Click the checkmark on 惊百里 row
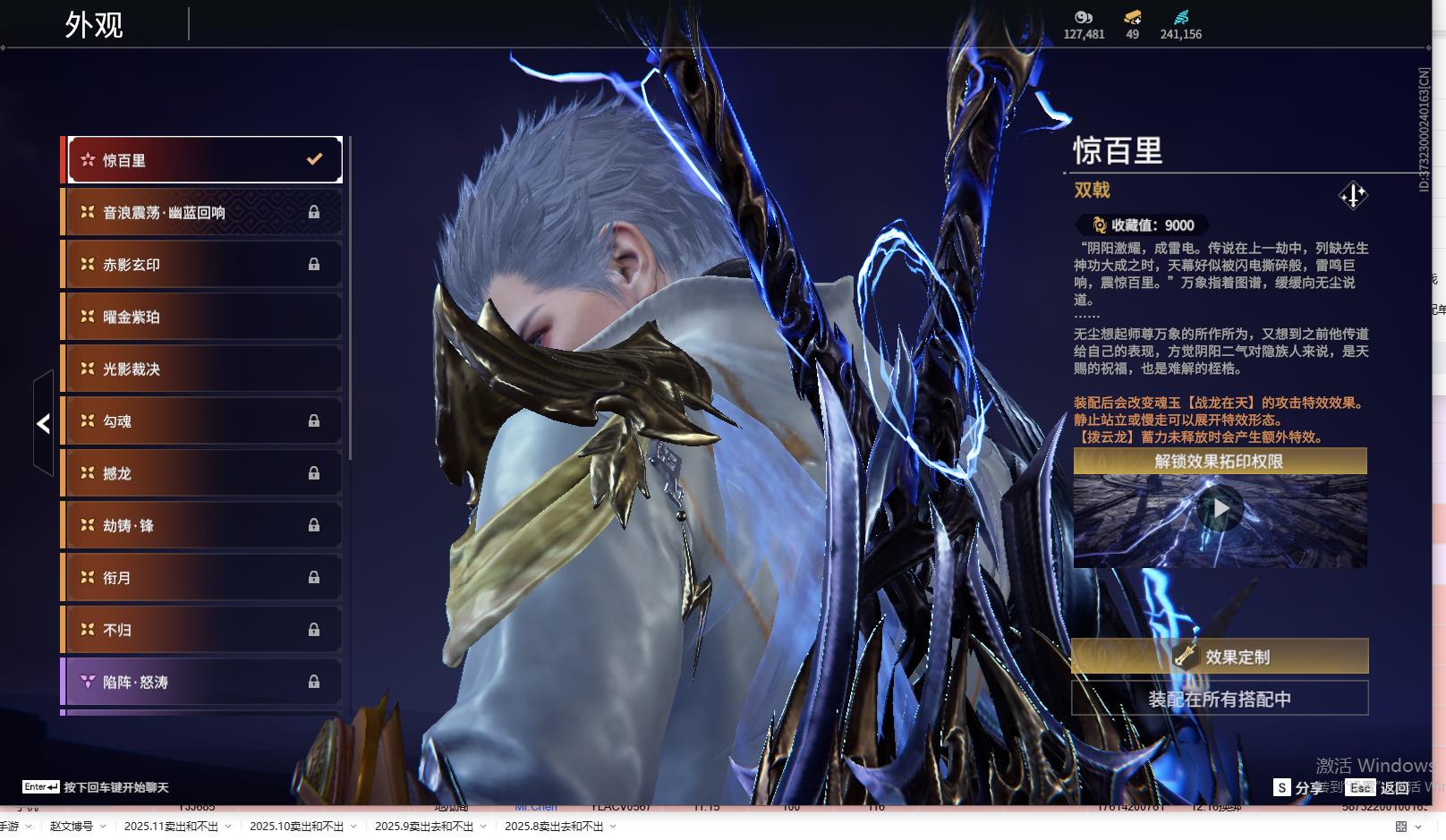The width and height of the screenshot is (1446, 840). point(314,159)
